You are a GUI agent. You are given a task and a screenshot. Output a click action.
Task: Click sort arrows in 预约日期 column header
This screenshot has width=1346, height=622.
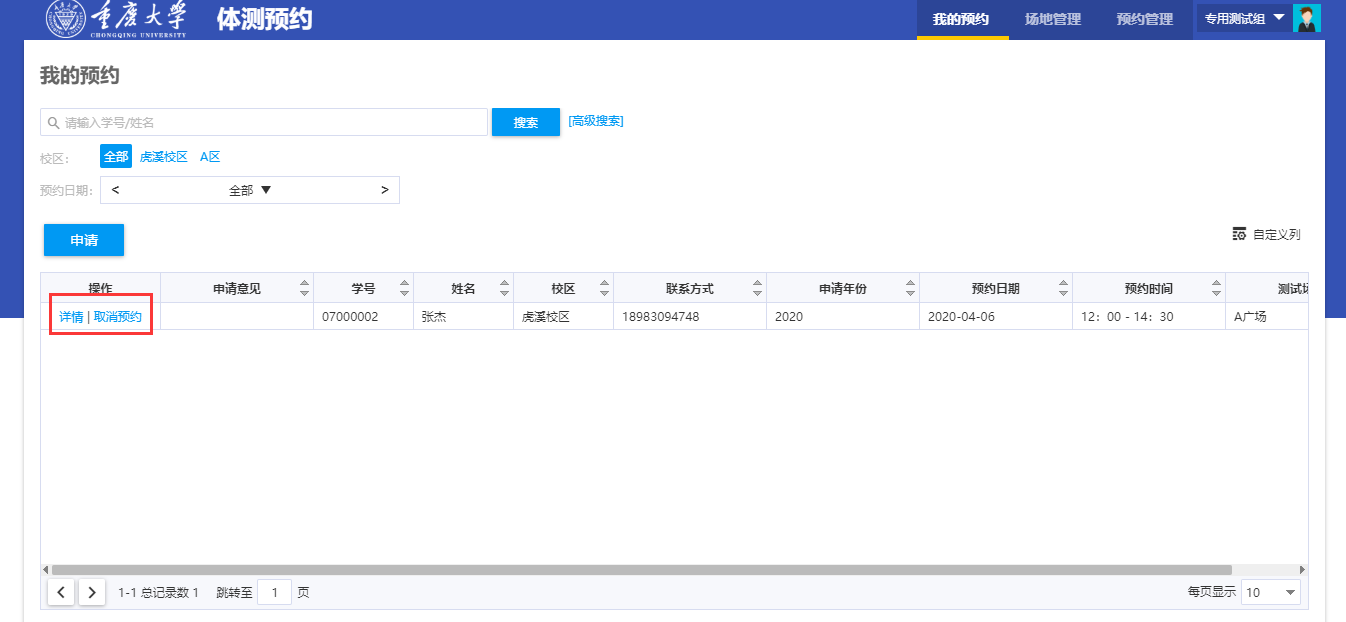pyautogui.click(x=1063, y=288)
